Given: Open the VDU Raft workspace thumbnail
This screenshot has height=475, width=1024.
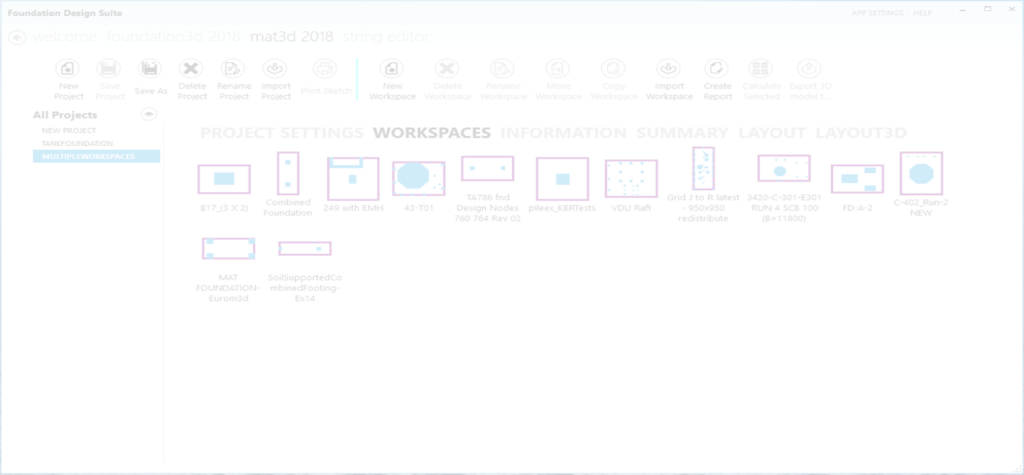Looking at the screenshot, I should pyautogui.click(x=631, y=178).
